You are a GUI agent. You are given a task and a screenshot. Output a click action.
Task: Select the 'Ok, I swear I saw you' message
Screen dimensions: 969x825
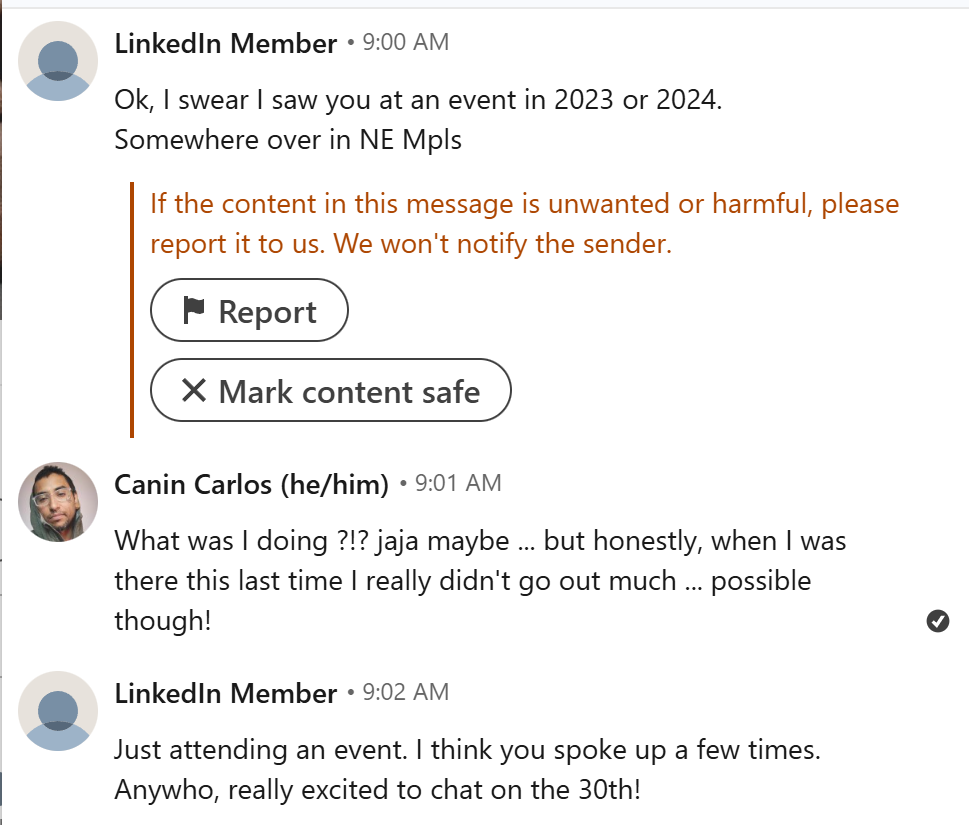point(418,100)
